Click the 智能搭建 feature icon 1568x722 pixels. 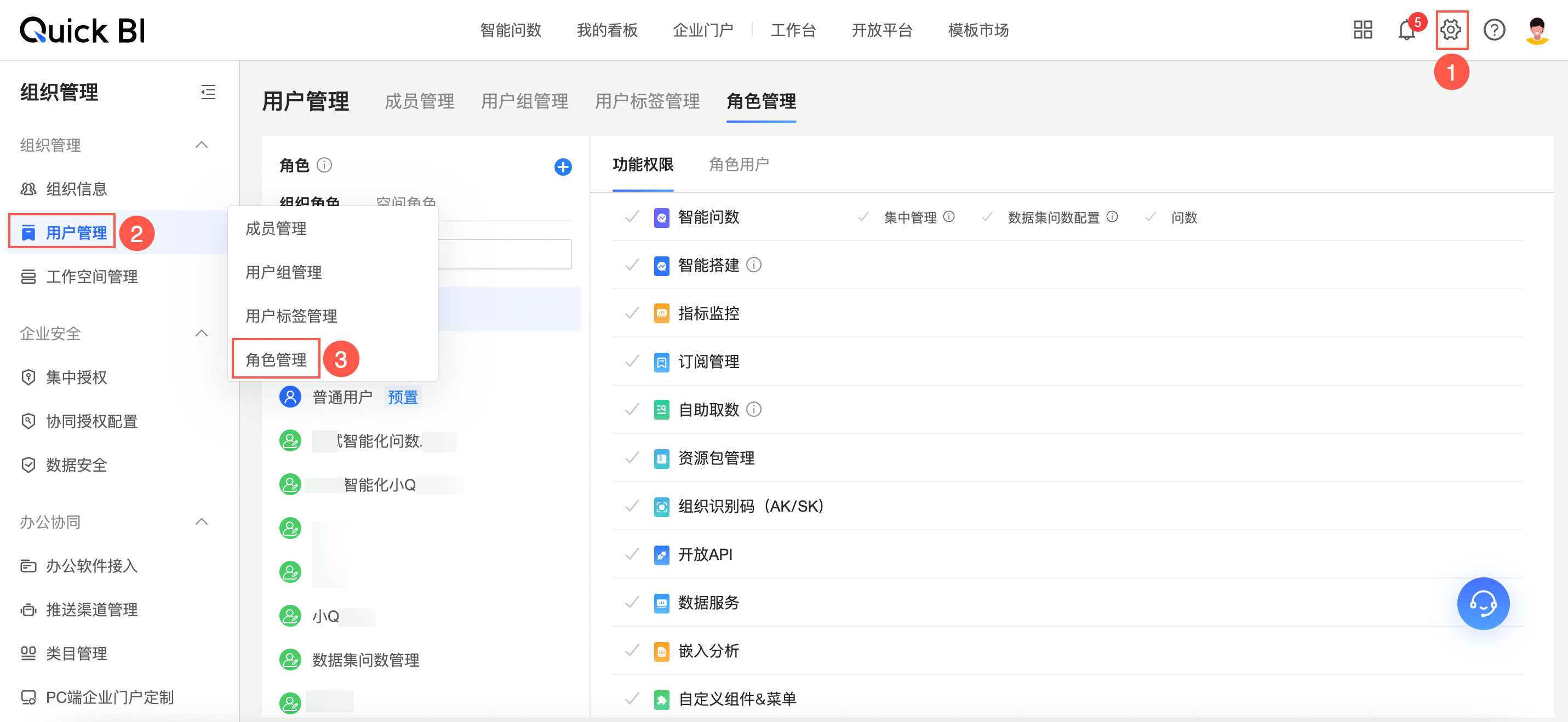pos(662,266)
